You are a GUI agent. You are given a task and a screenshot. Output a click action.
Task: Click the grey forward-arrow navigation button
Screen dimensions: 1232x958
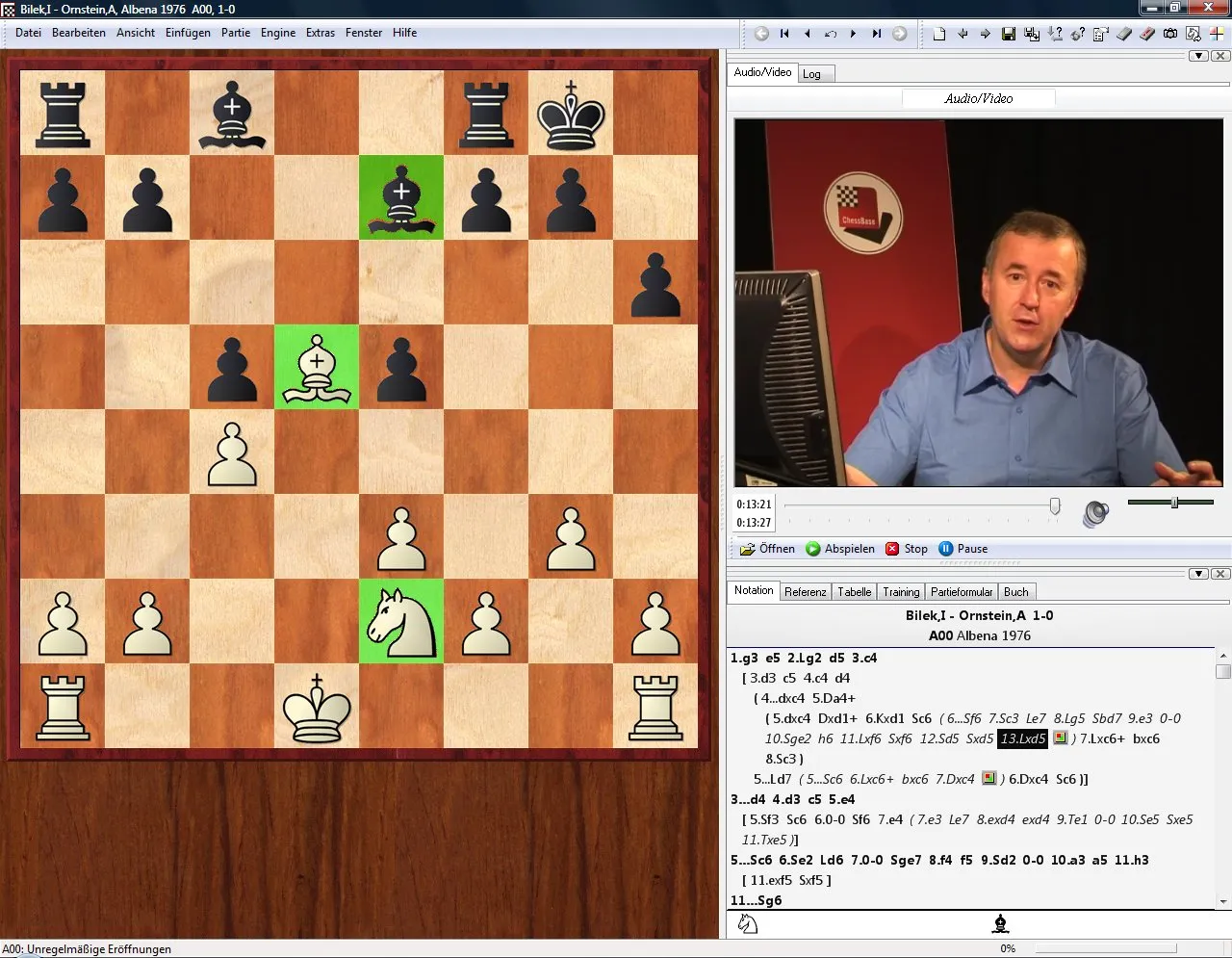tap(899, 34)
